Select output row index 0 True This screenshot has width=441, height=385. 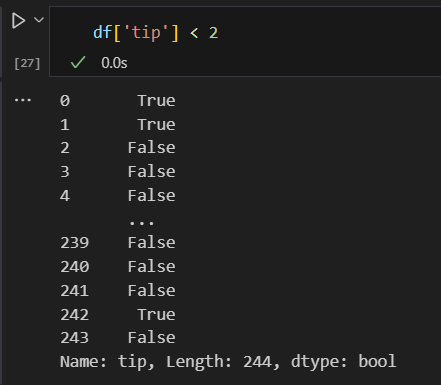118,101
